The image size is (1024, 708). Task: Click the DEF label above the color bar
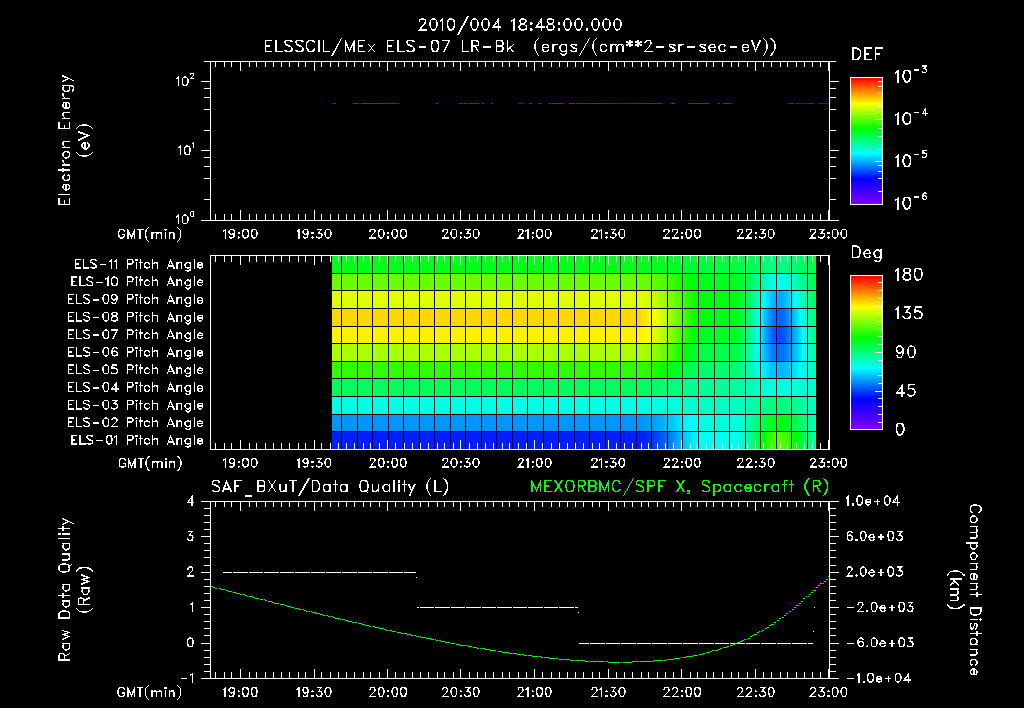pos(867,55)
